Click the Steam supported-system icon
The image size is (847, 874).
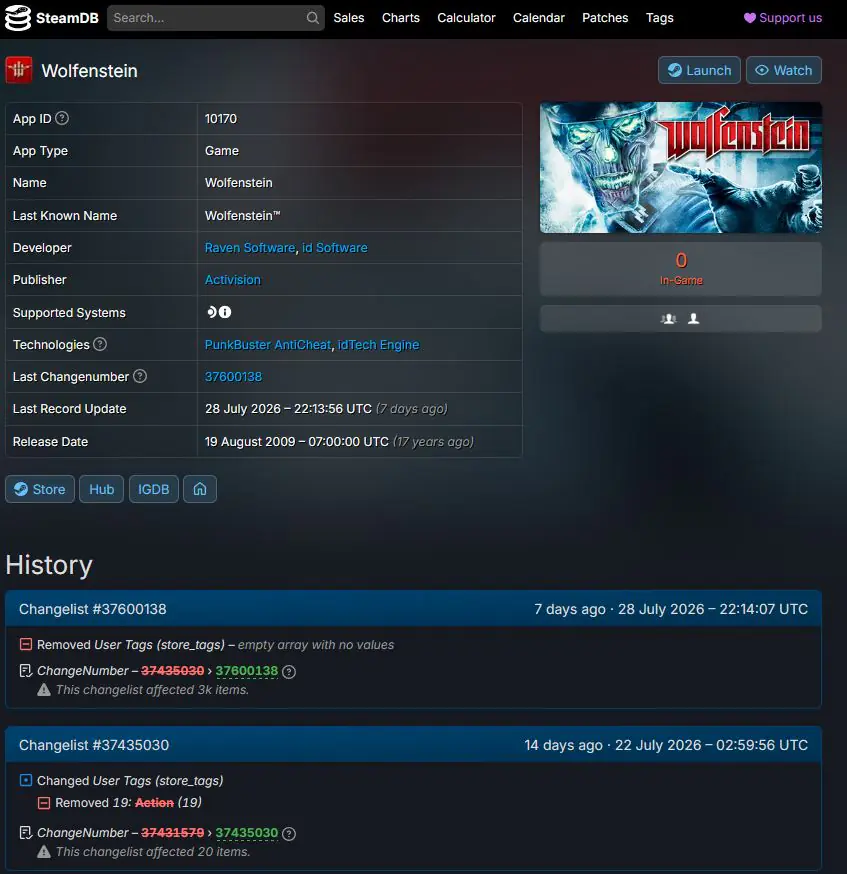[x=211, y=312]
